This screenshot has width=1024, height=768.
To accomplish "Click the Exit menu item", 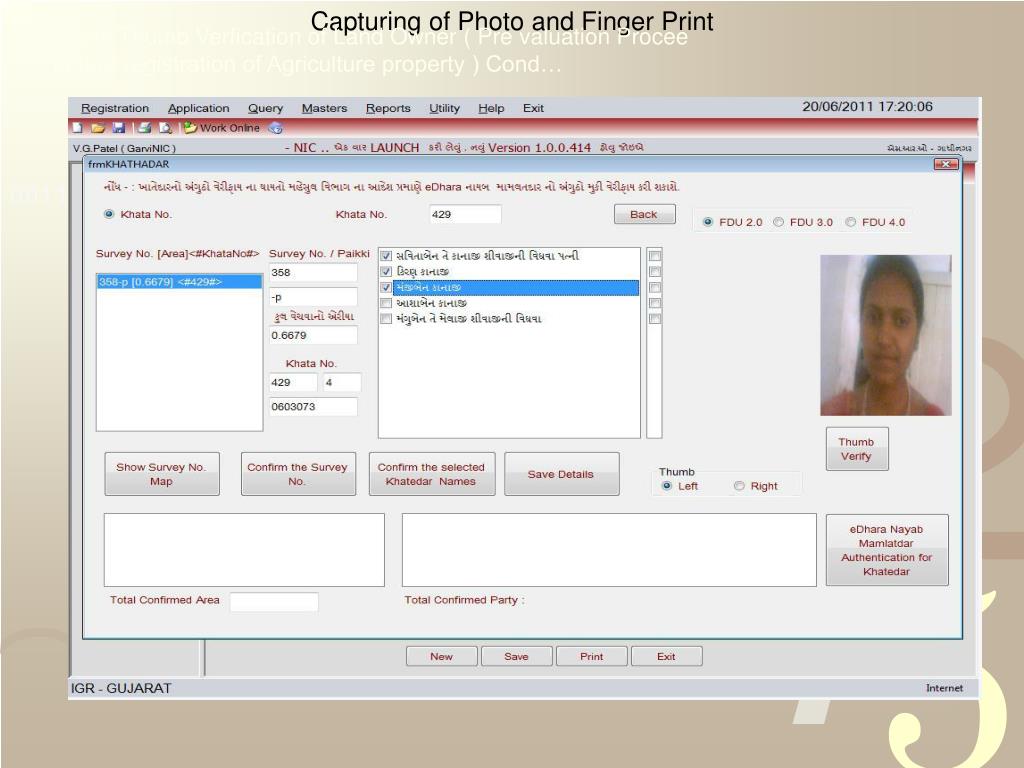I will (x=533, y=108).
